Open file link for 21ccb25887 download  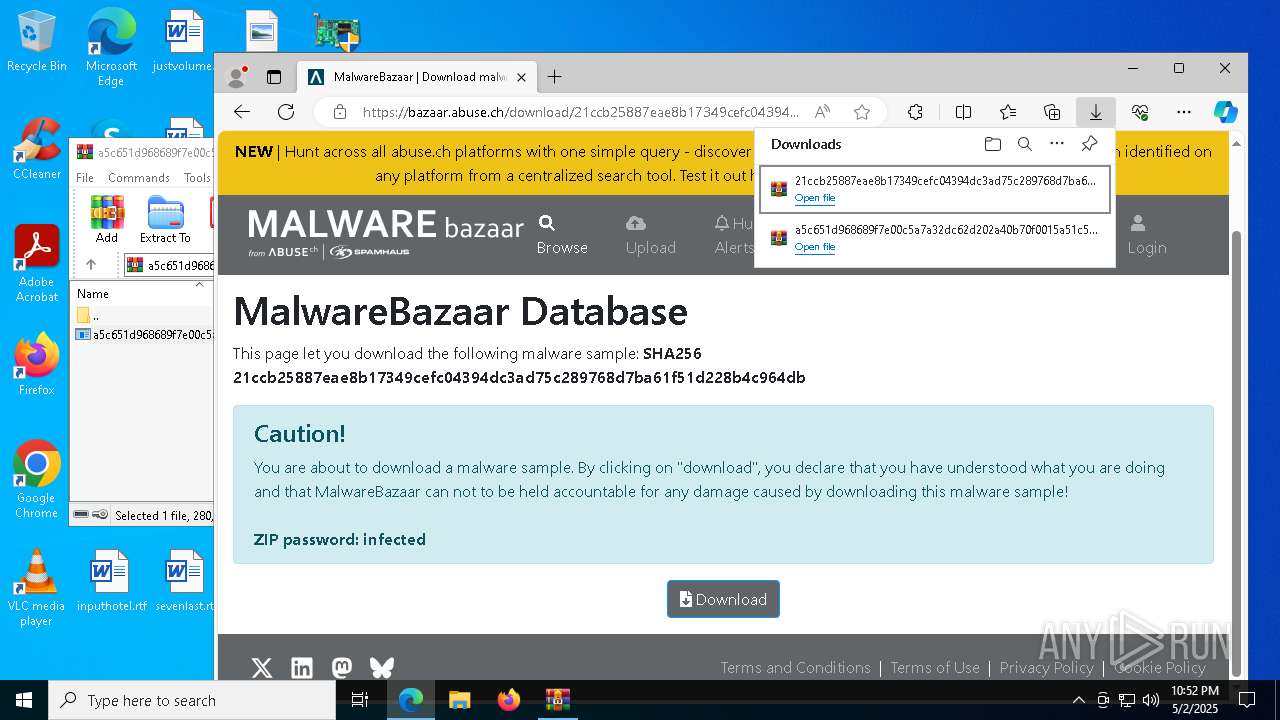(x=815, y=198)
